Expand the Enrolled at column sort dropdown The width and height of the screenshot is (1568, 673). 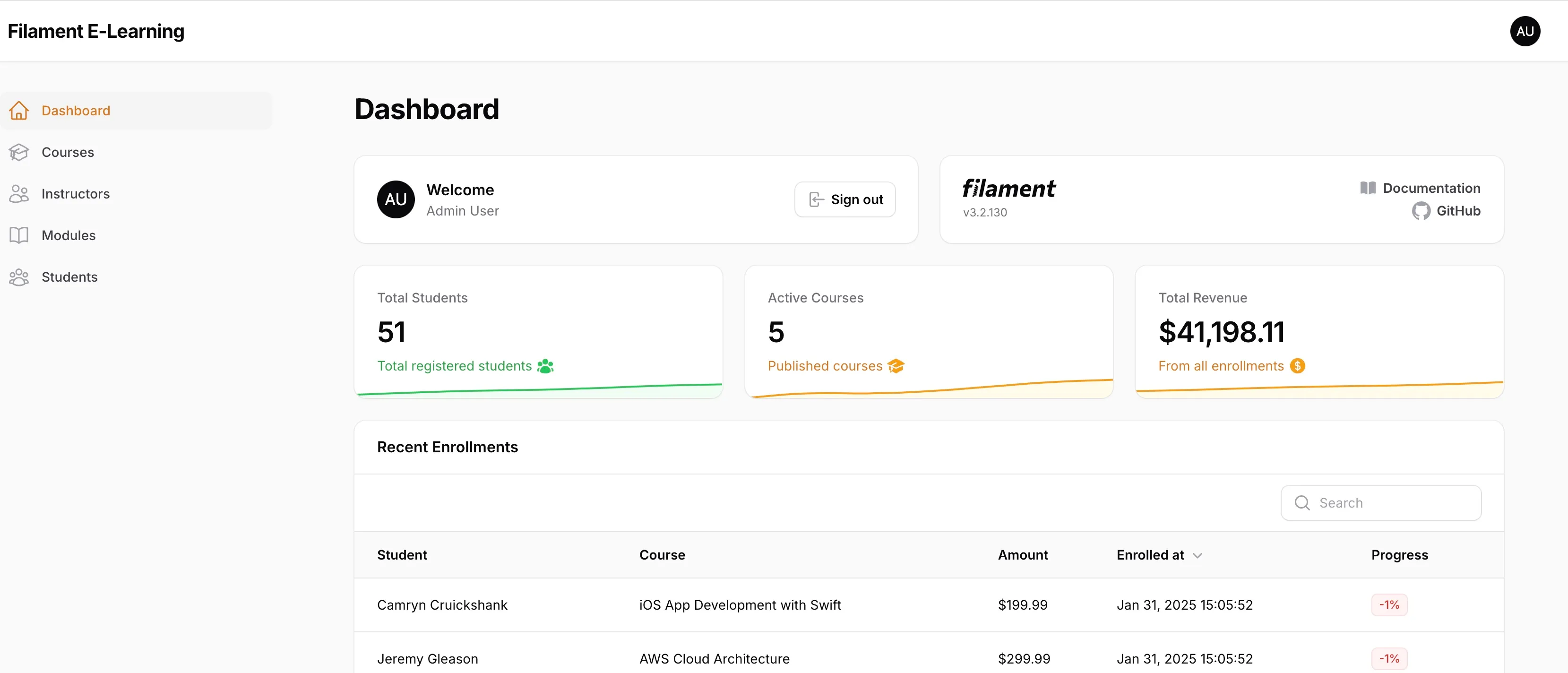(1199, 554)
